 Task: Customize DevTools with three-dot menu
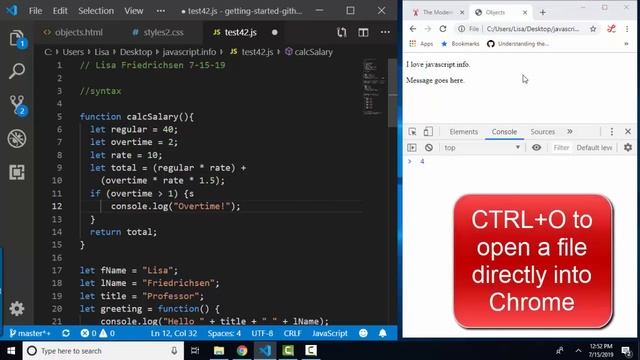pyautogui.click(x=611, y=131)
